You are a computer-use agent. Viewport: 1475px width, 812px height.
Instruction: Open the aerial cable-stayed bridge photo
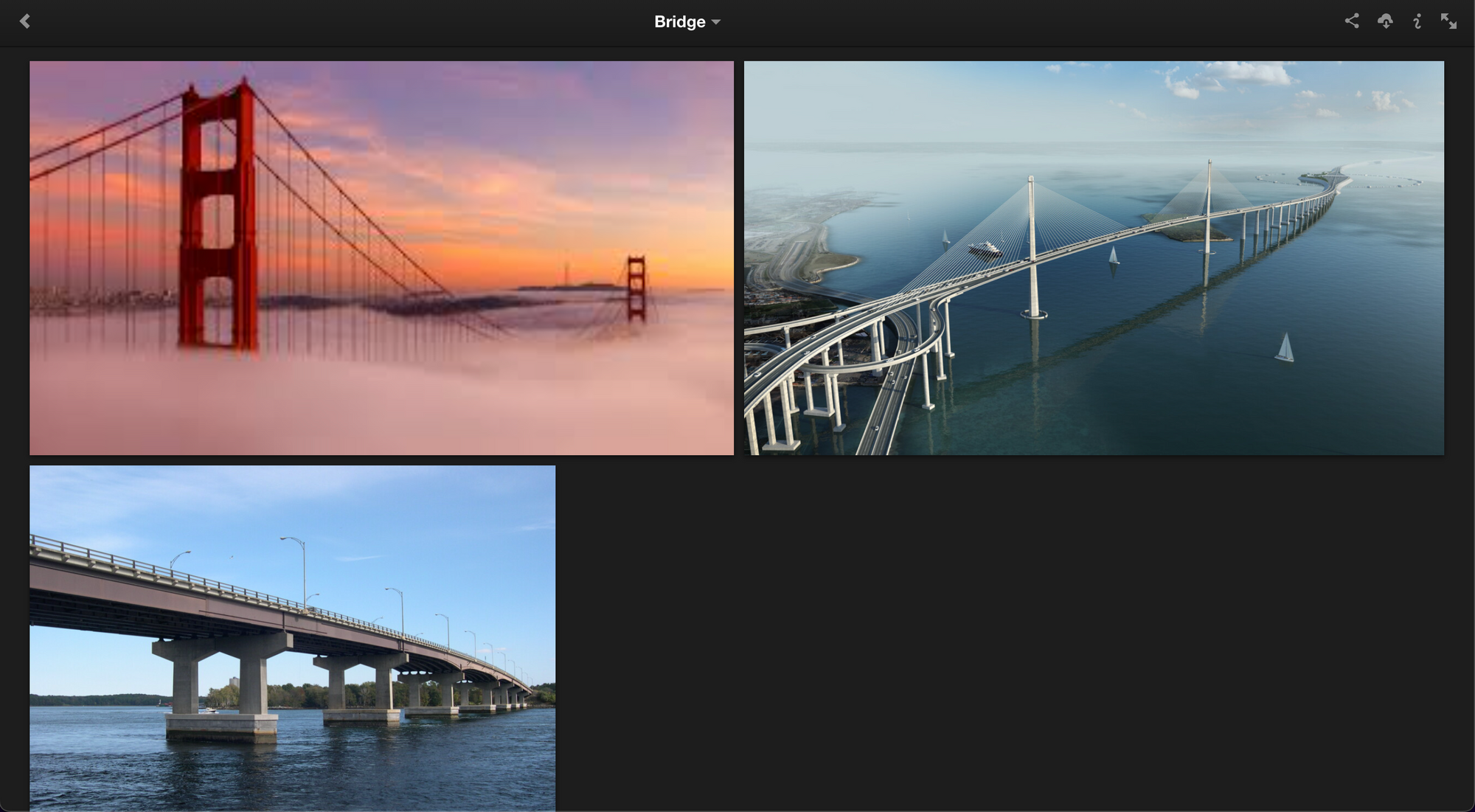(1094, 258)
